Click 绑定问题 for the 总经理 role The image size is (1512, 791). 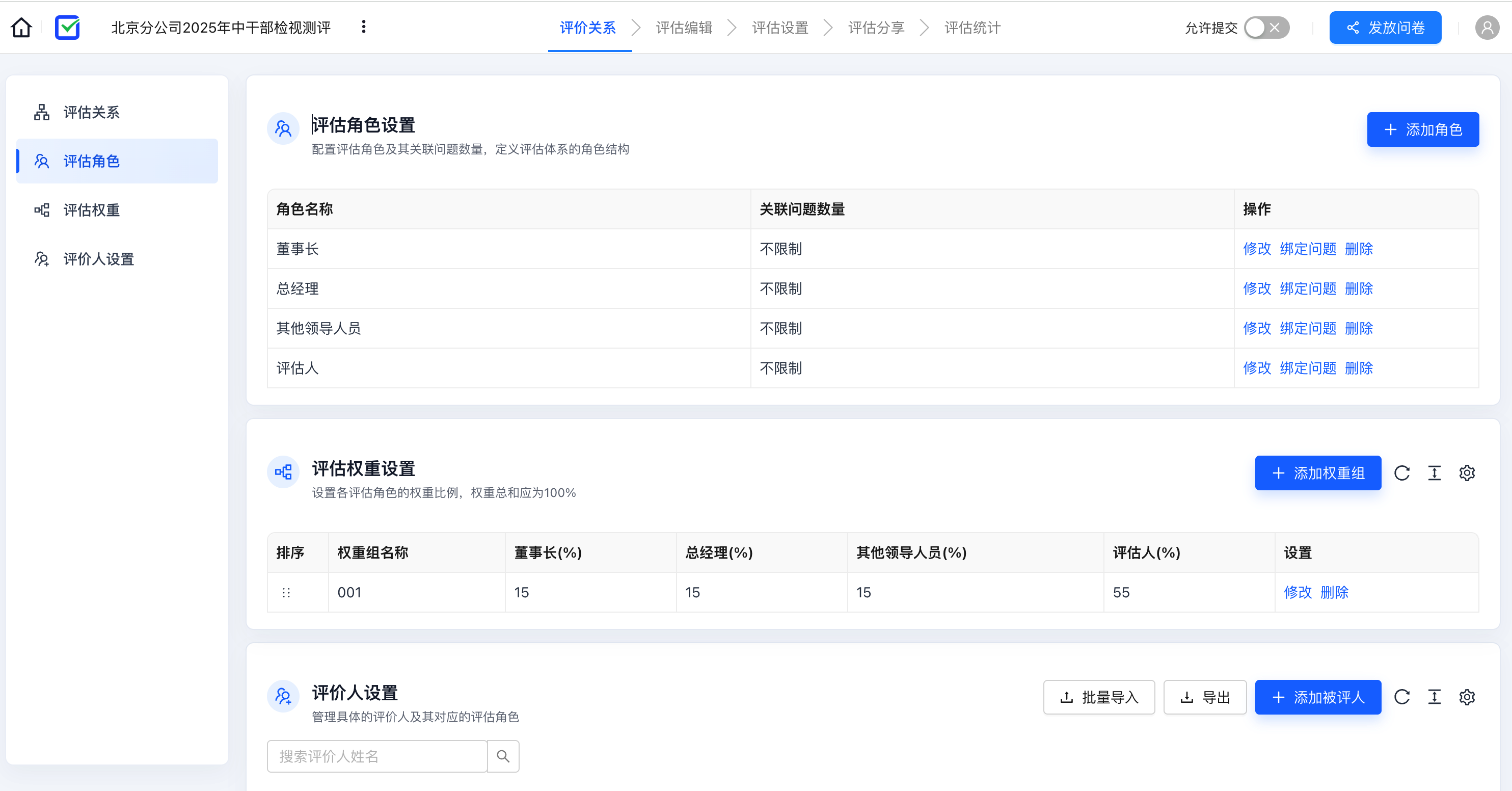click(1308, 289)
